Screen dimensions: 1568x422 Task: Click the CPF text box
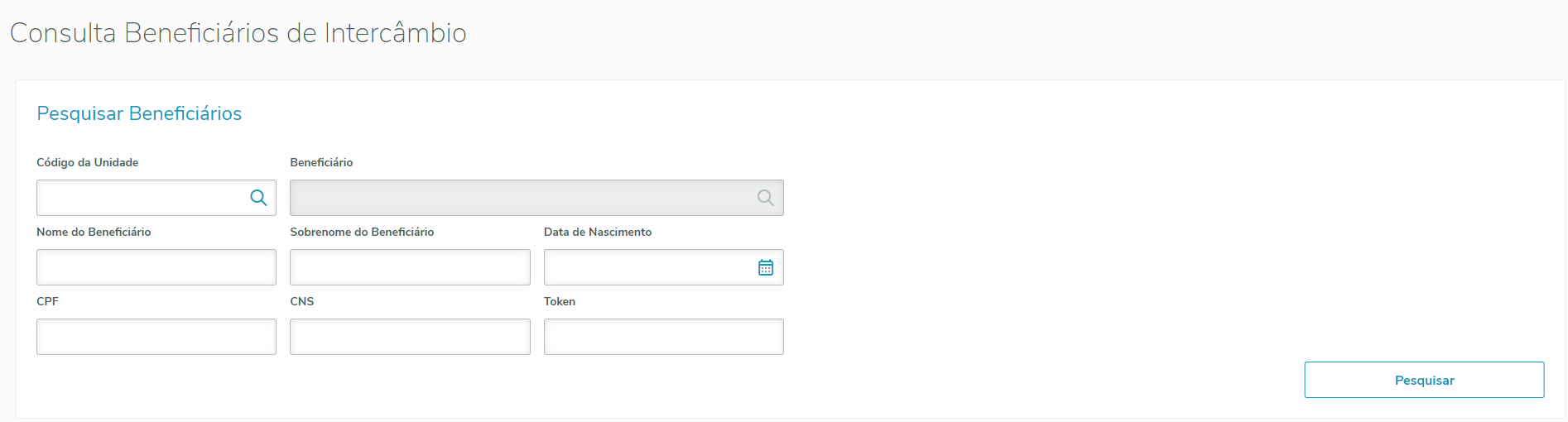[x=156, y=337]
